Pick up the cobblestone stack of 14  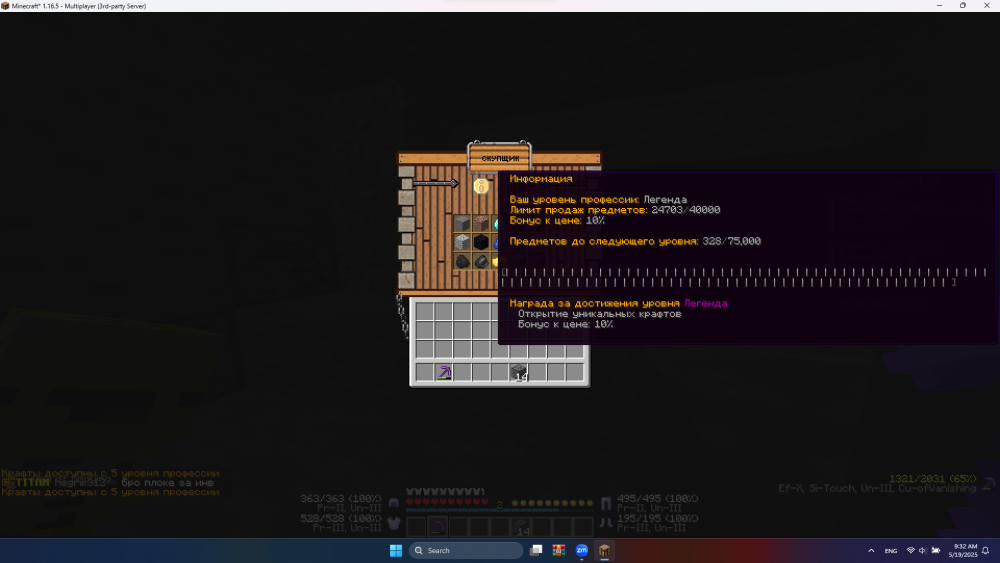pos(519,372)
